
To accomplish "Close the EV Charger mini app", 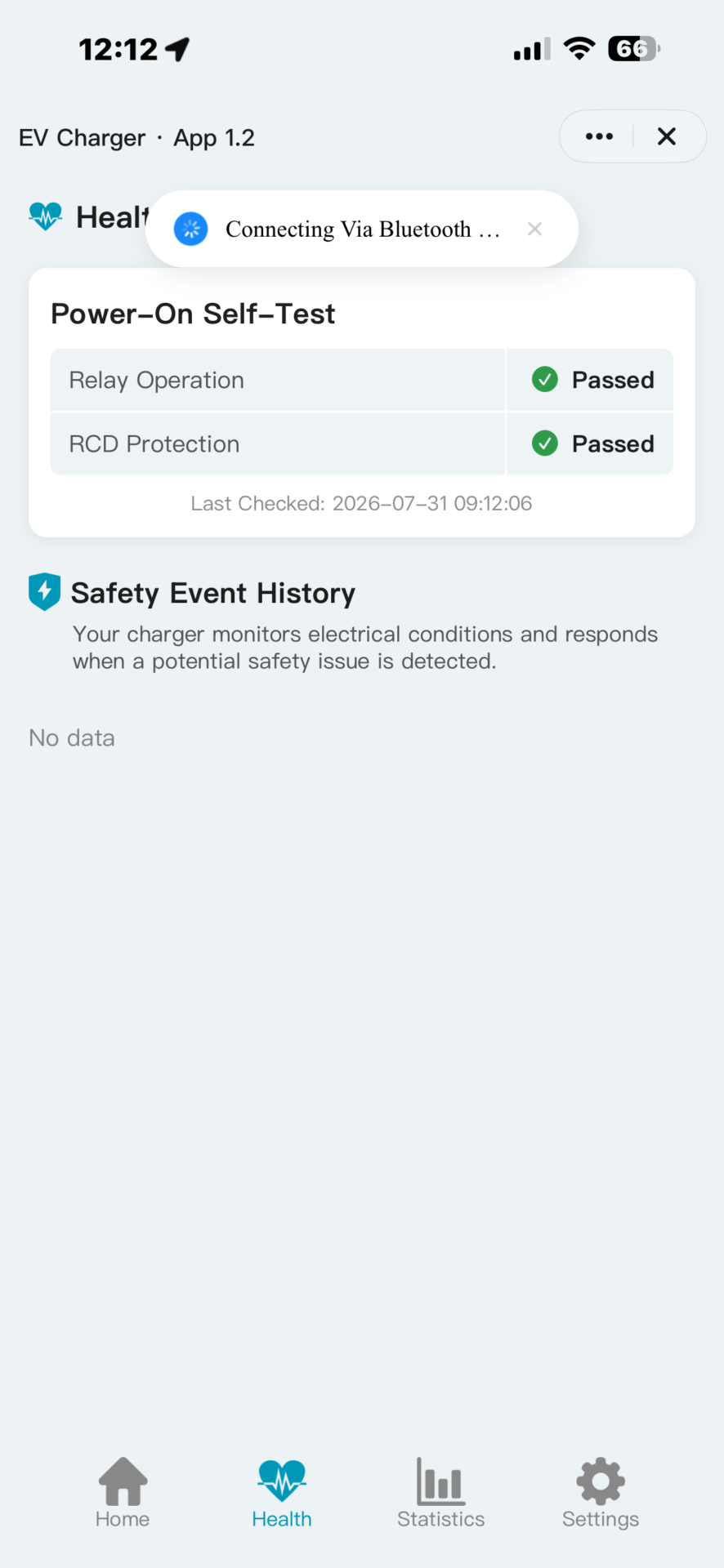I will [x=667, y=136].
